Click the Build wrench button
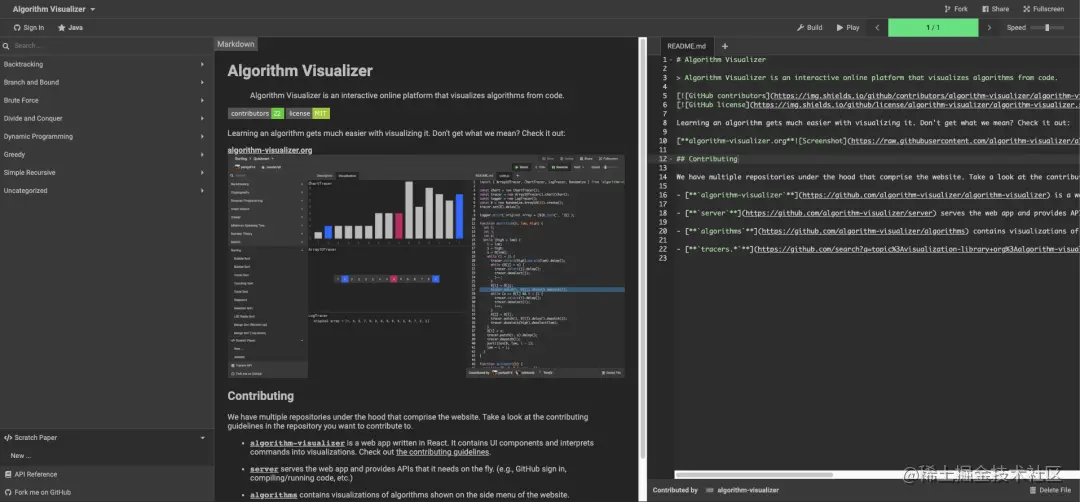Screen dimensions: 1080x502 tap(809, 28)
